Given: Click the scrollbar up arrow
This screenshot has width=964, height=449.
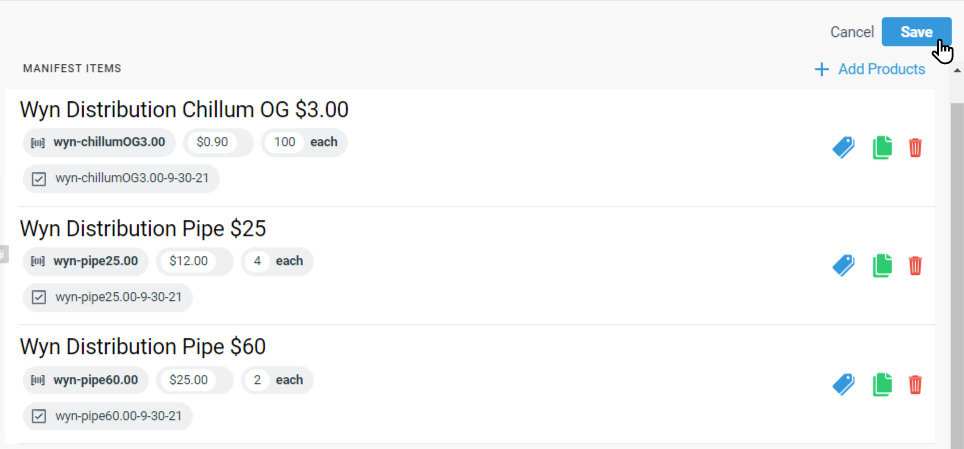Looking at the screenshot, I should click(x=957, y=82).
